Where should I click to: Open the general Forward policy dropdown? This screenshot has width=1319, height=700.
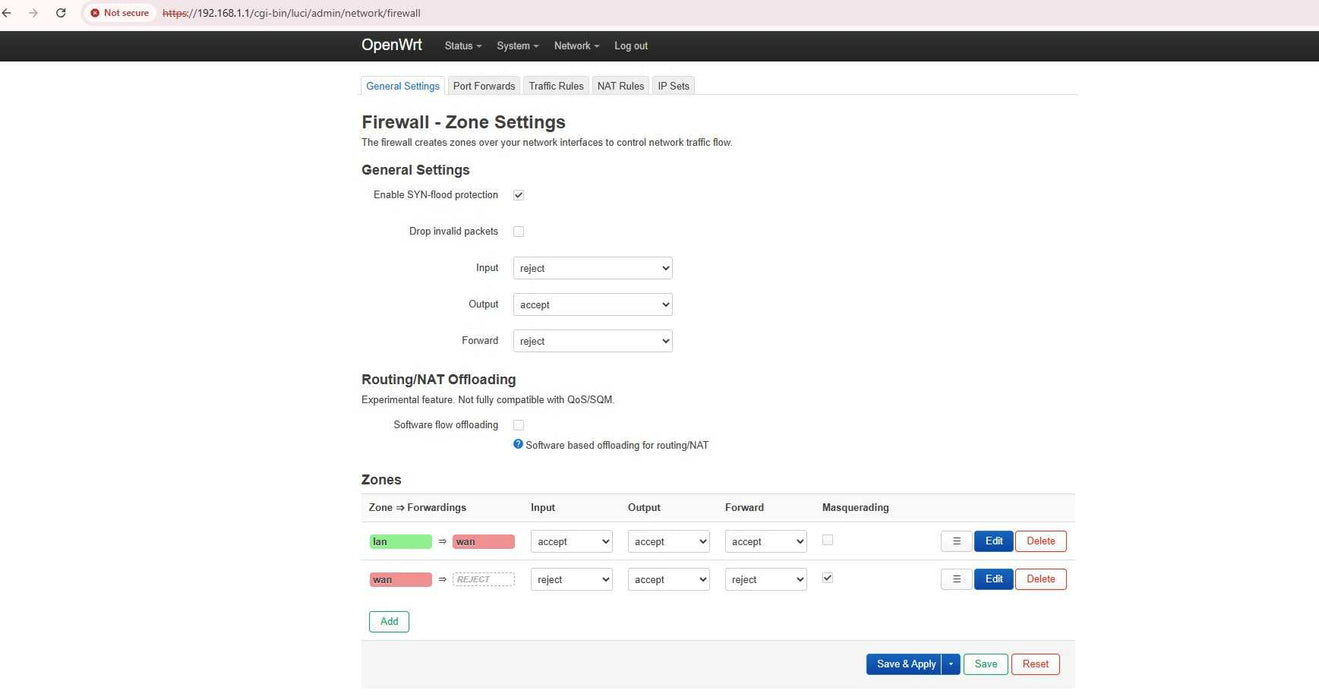[593, 341]
